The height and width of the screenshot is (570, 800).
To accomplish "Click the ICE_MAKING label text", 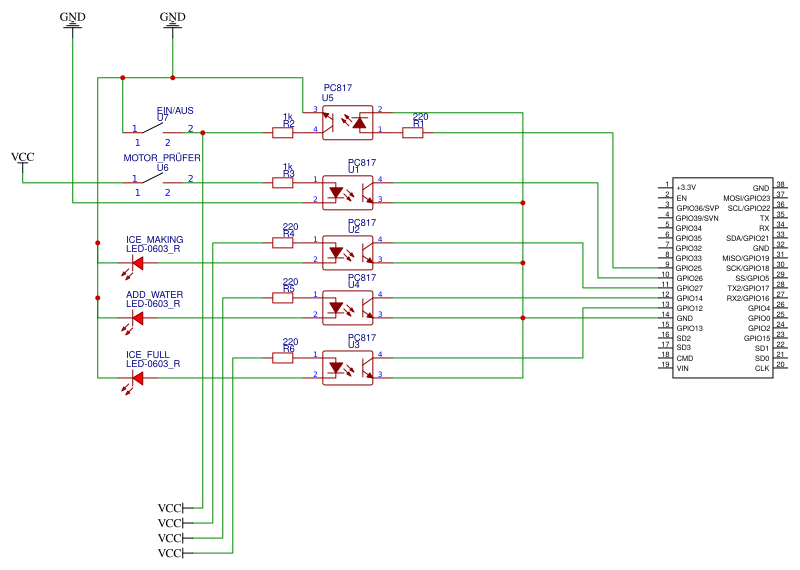I will (x=155, y=239).
